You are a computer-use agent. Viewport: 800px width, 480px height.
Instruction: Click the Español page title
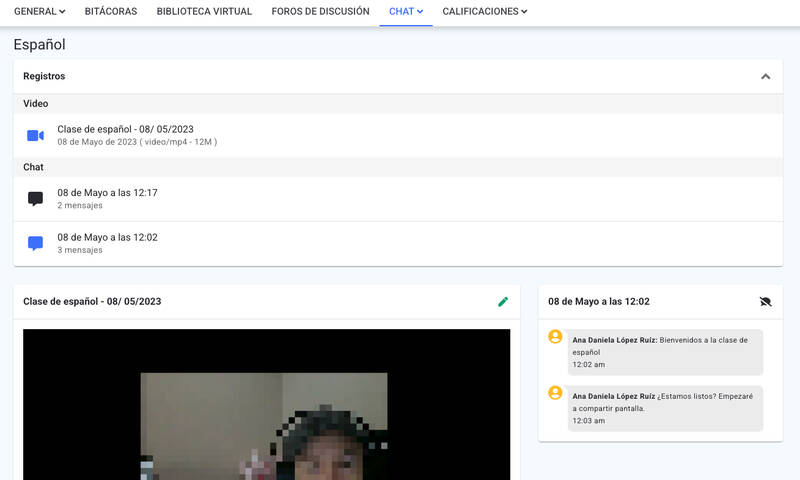coord(40,45)
